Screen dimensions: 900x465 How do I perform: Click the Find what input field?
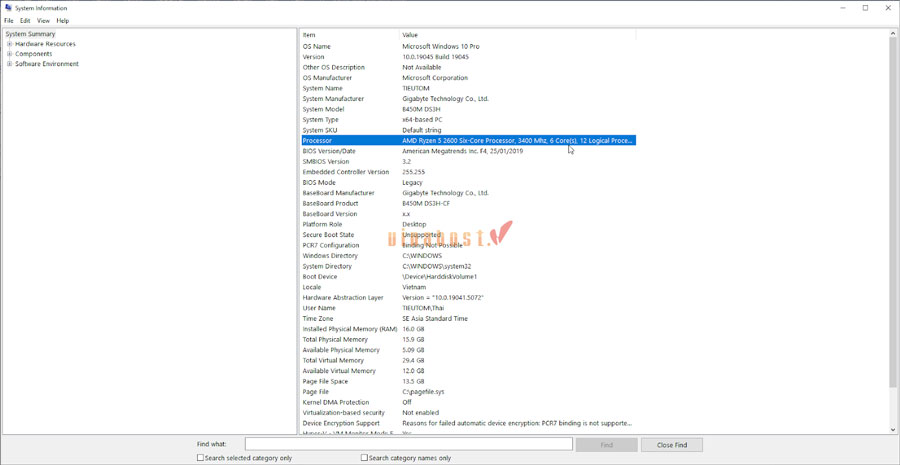point(408,444)
